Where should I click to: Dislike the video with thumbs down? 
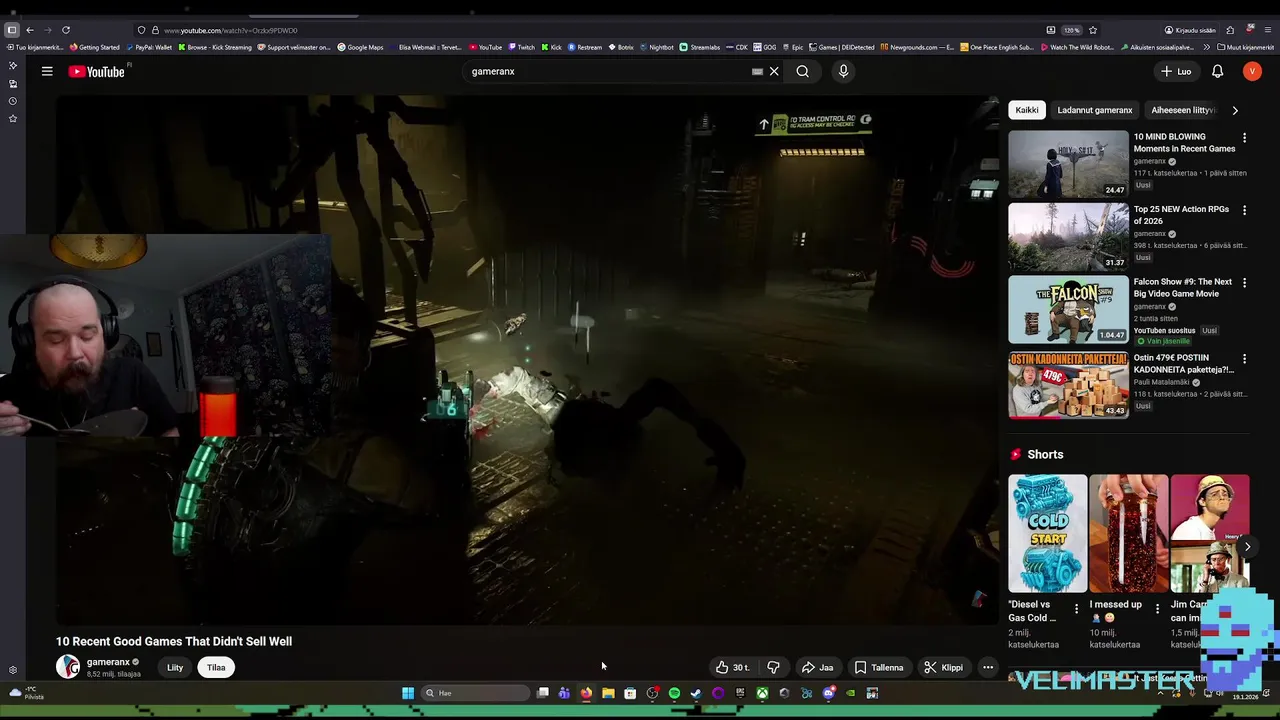[x=773, y=667]
